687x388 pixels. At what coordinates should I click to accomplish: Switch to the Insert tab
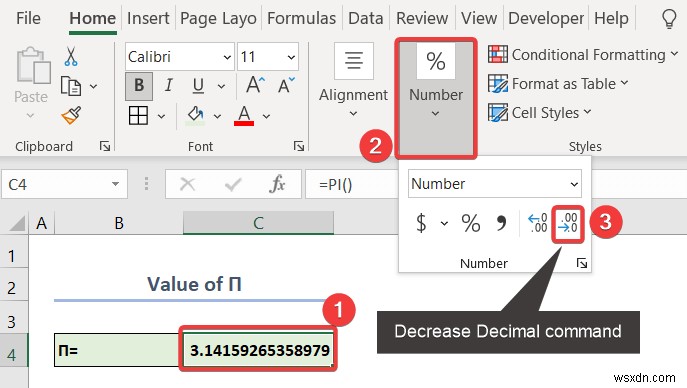pyautogui.click(x=148, y=18)
